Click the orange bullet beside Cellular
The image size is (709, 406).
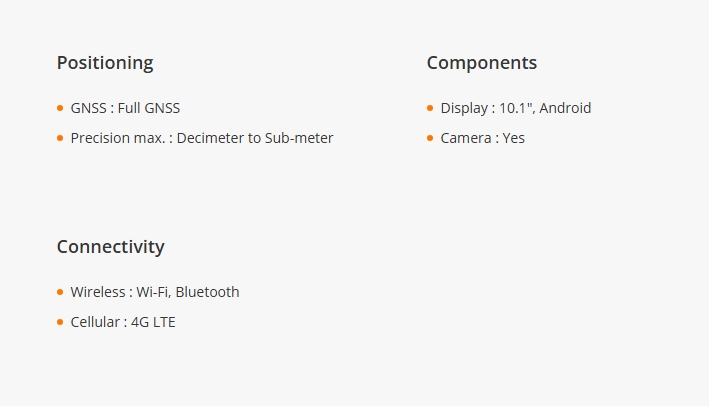click(60, 322)
